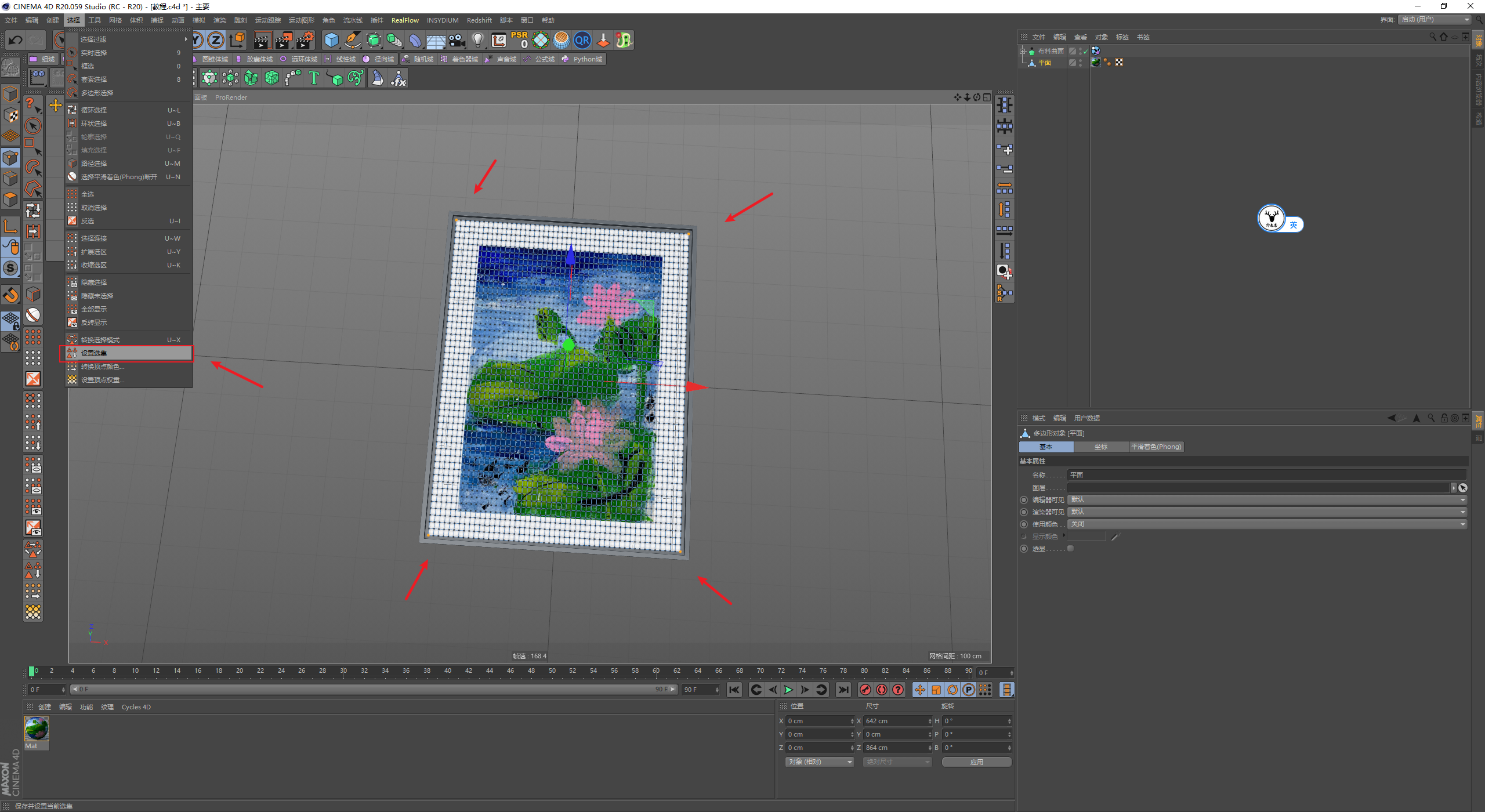Select the 平面 object in Object Manager
The height and width of the screenshot is (812, 1485).
pos(1045,63)
